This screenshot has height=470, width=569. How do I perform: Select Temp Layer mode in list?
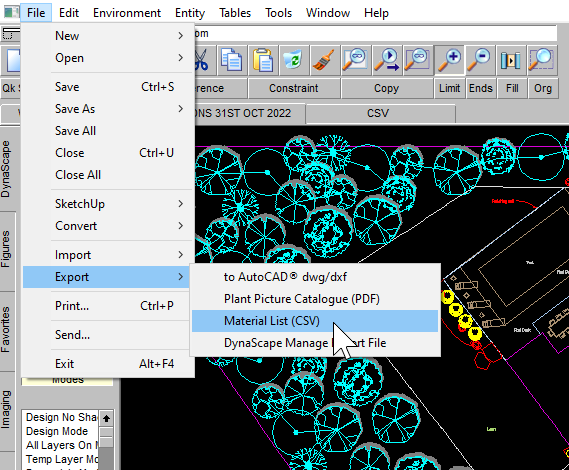61,459
